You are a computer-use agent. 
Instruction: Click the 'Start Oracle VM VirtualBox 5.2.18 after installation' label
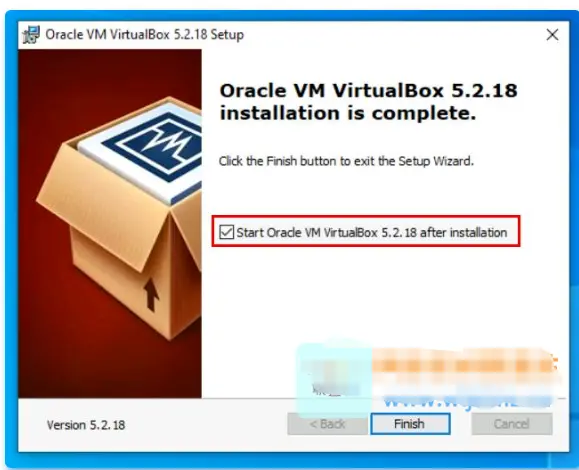(371, 233)
